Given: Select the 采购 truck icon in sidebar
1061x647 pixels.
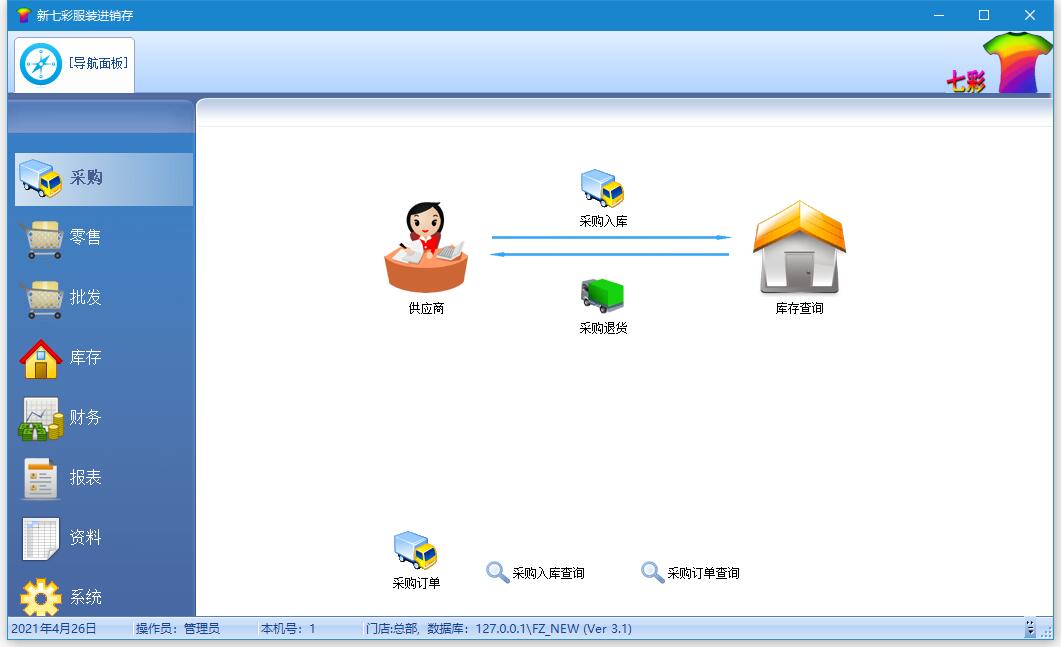Looking at the screenshot, I should tap(40, 178).
